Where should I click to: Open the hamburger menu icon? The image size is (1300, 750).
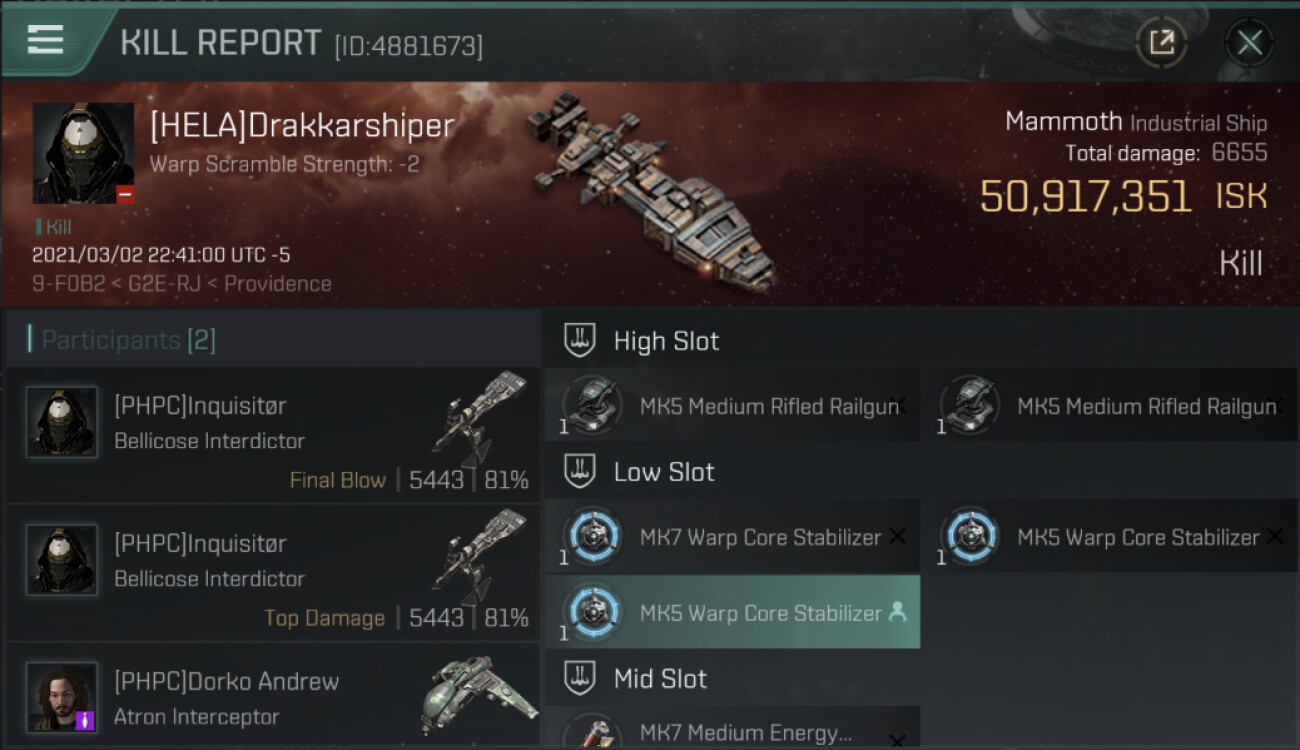click(45, 40)
